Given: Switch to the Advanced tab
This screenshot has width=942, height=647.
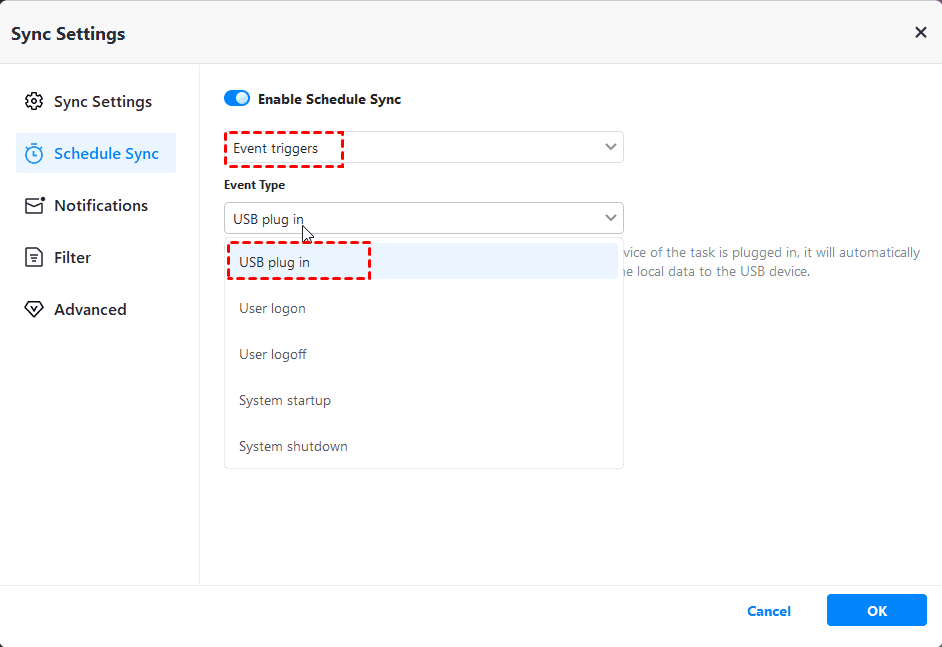Looking at the screenshot, I should (90, 310).
